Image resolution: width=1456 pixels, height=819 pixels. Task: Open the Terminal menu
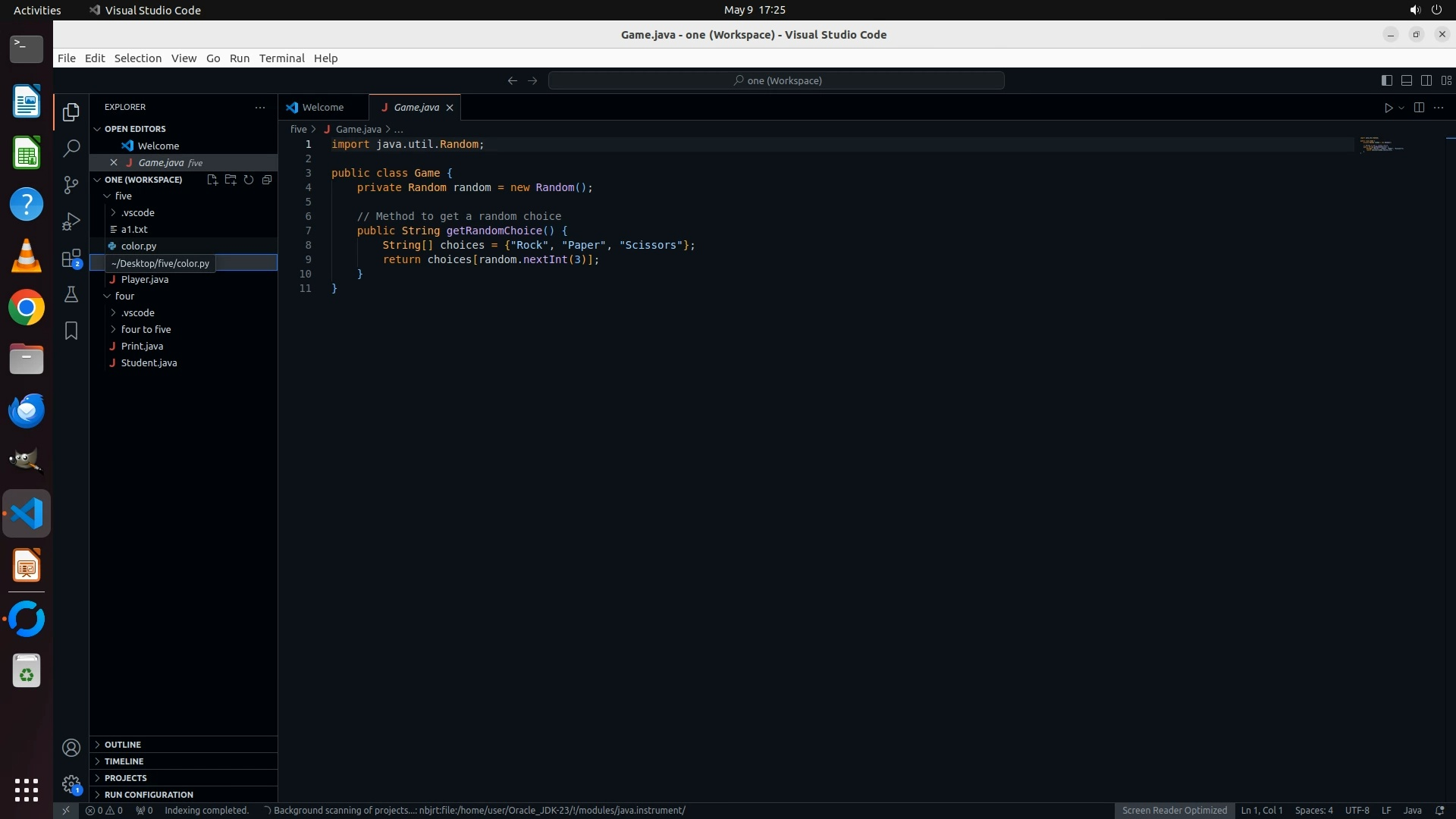[x=281, y=58]
